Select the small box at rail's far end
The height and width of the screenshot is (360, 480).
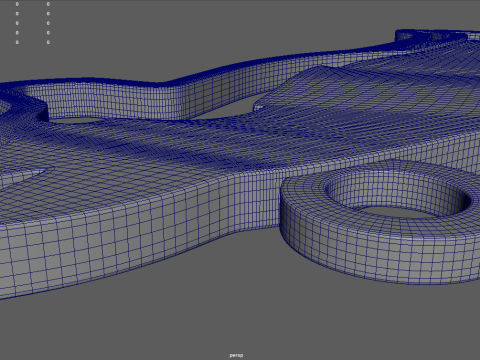tap(430, 36)
